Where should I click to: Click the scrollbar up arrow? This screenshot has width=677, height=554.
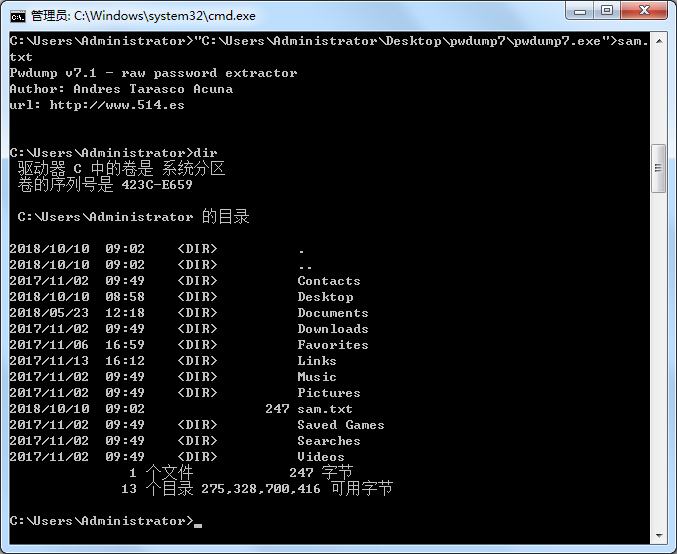(x=659, y=41)
